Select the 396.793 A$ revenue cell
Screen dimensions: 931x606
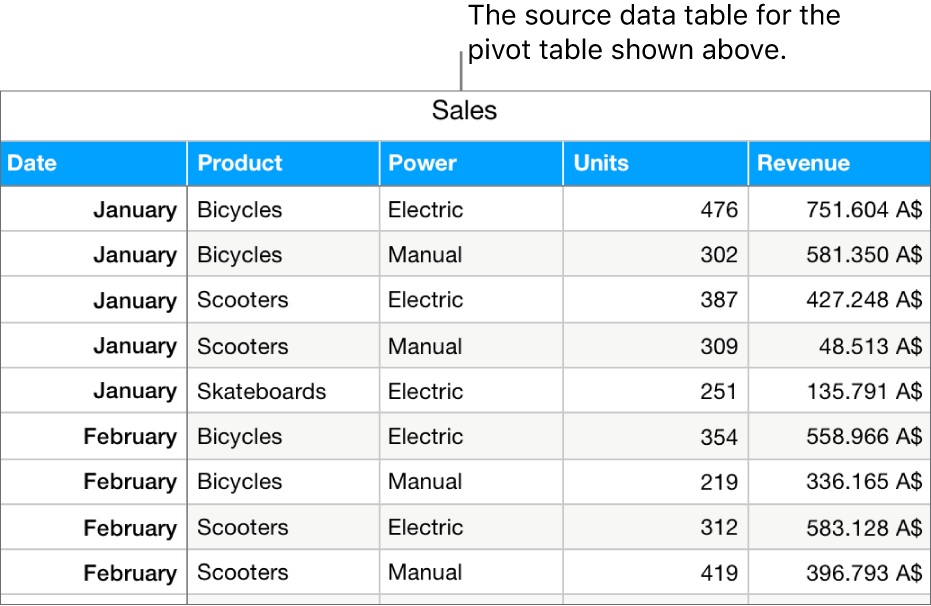tap(864, 573)
